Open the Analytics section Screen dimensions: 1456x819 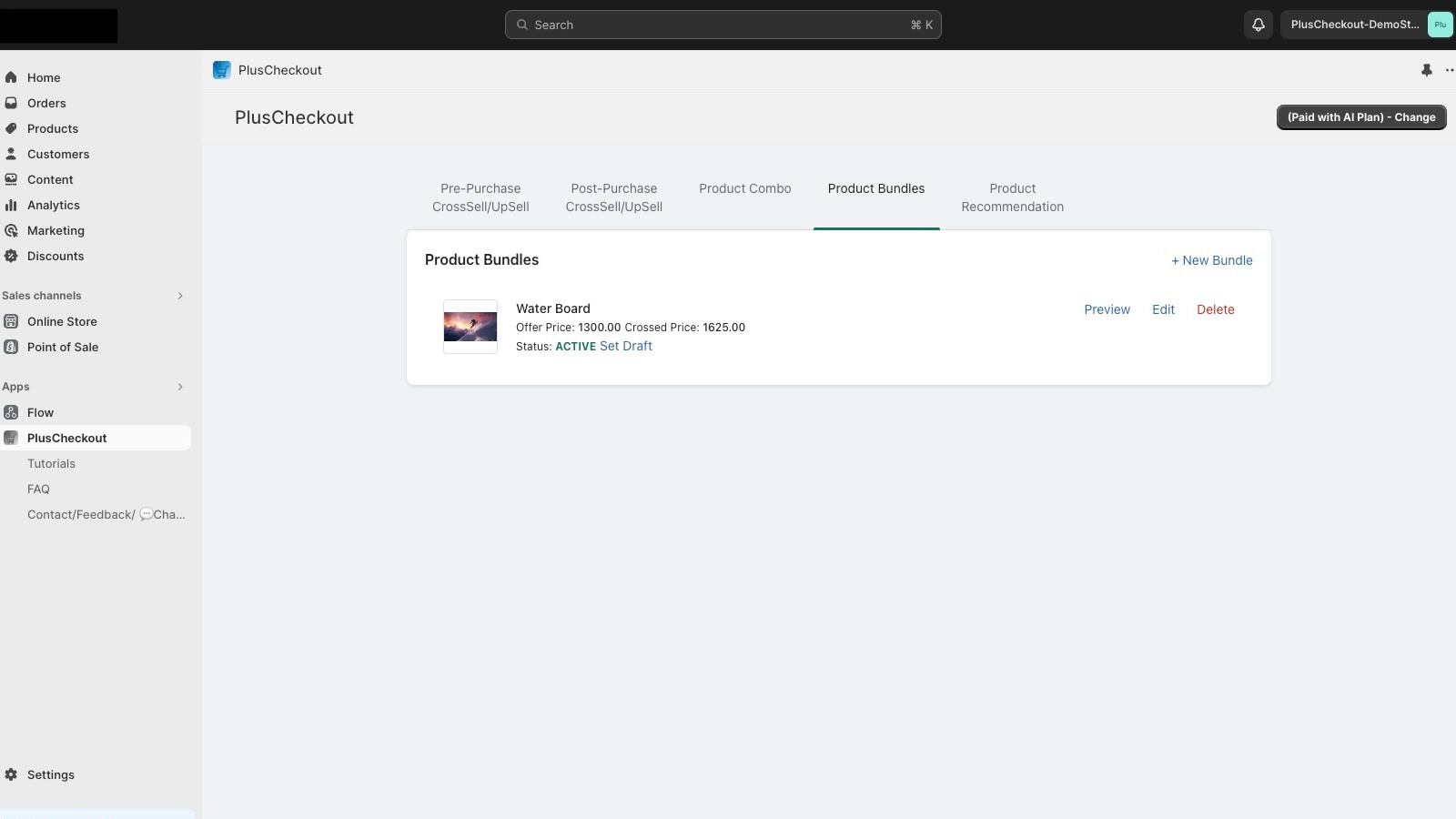pos(54,205)
